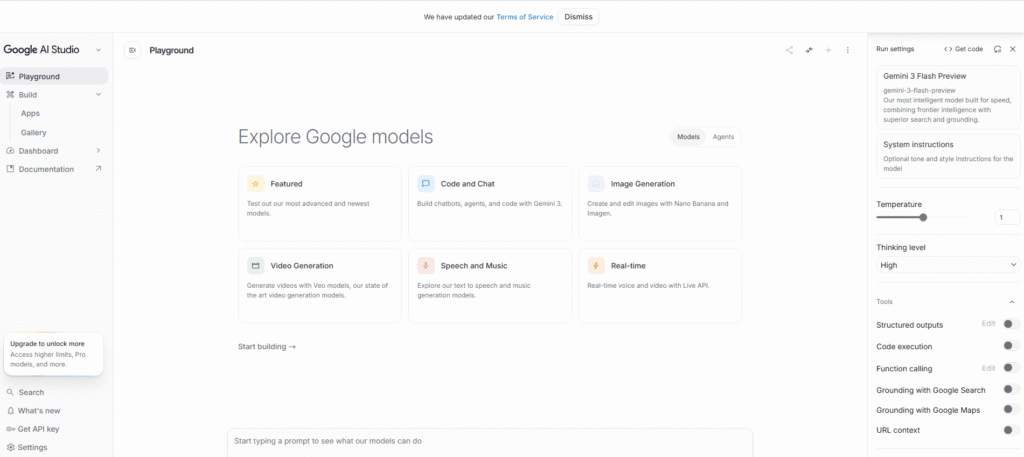Collapse the Build section in the sidebar
The height and width of the screenshot is (457, 1024).
click(98, 95)
